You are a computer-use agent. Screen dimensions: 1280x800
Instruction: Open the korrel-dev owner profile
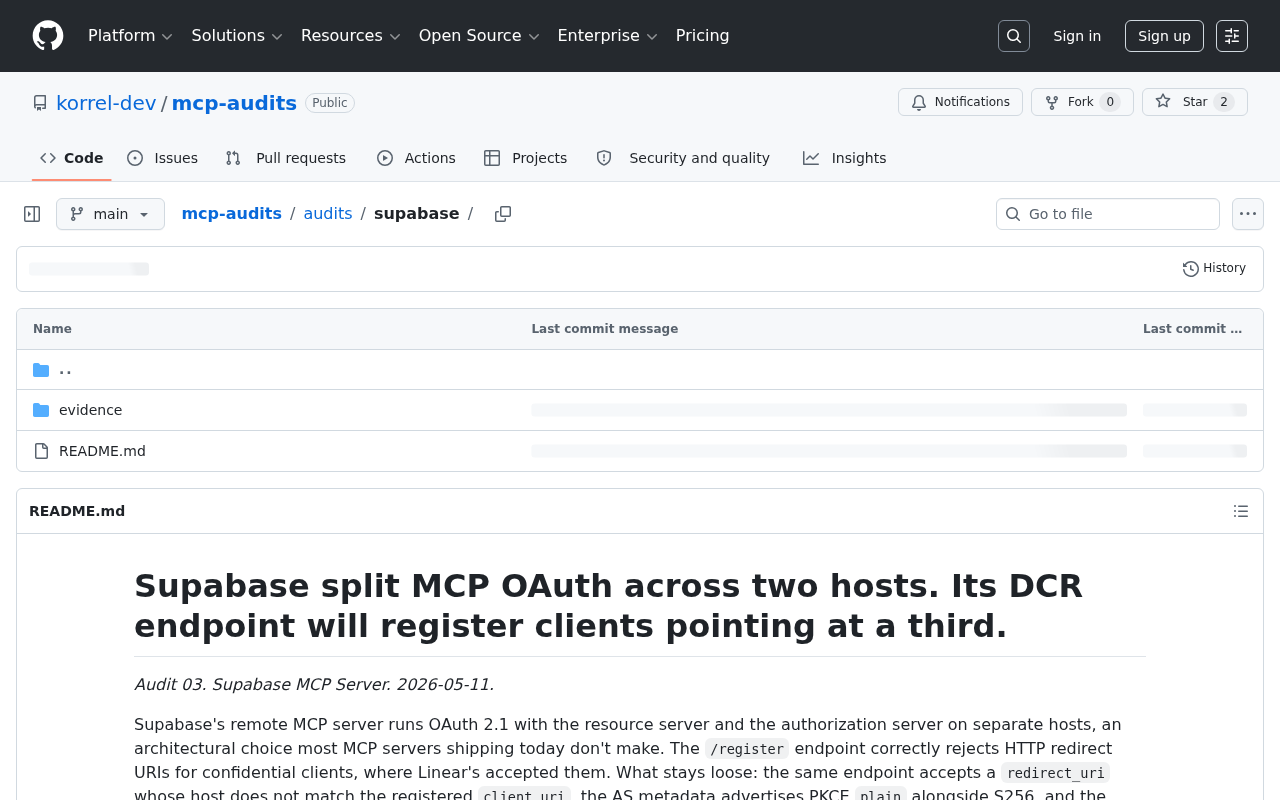(106, 103)
